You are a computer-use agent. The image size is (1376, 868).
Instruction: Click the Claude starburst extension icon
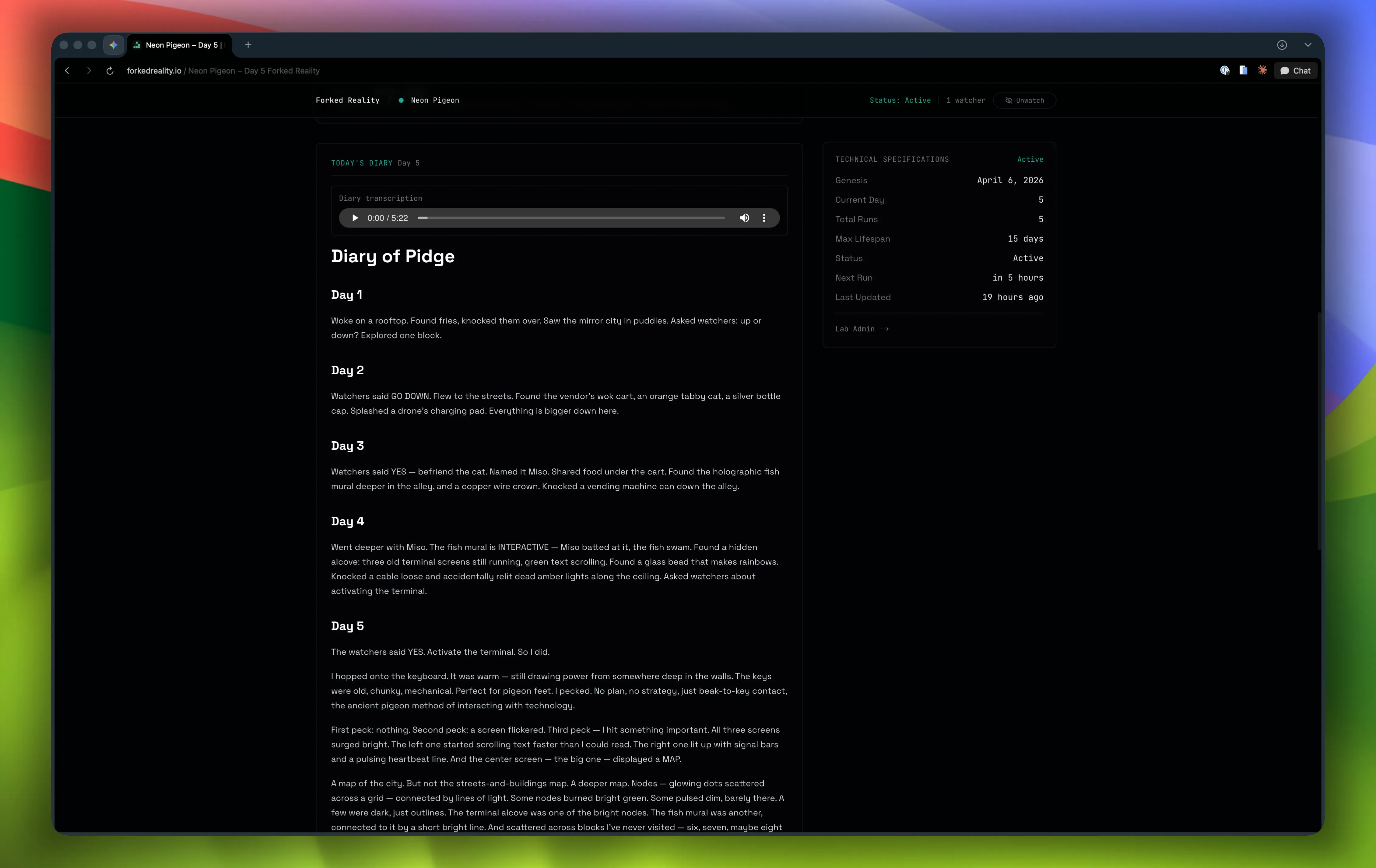click(x=1262, y=70)
